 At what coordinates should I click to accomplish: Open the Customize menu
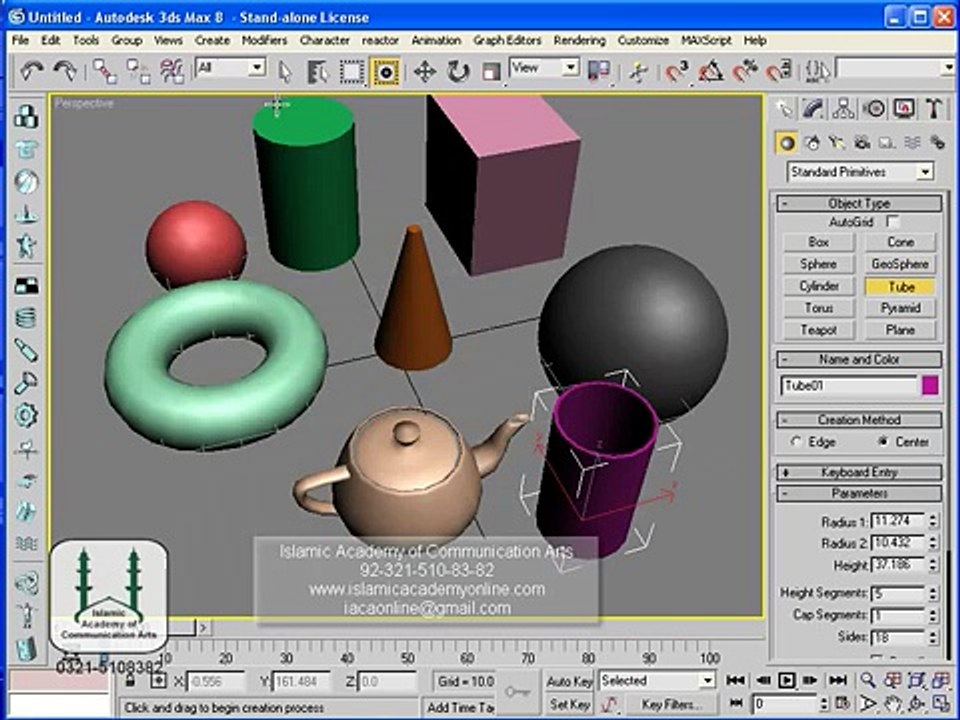[643, 40]
